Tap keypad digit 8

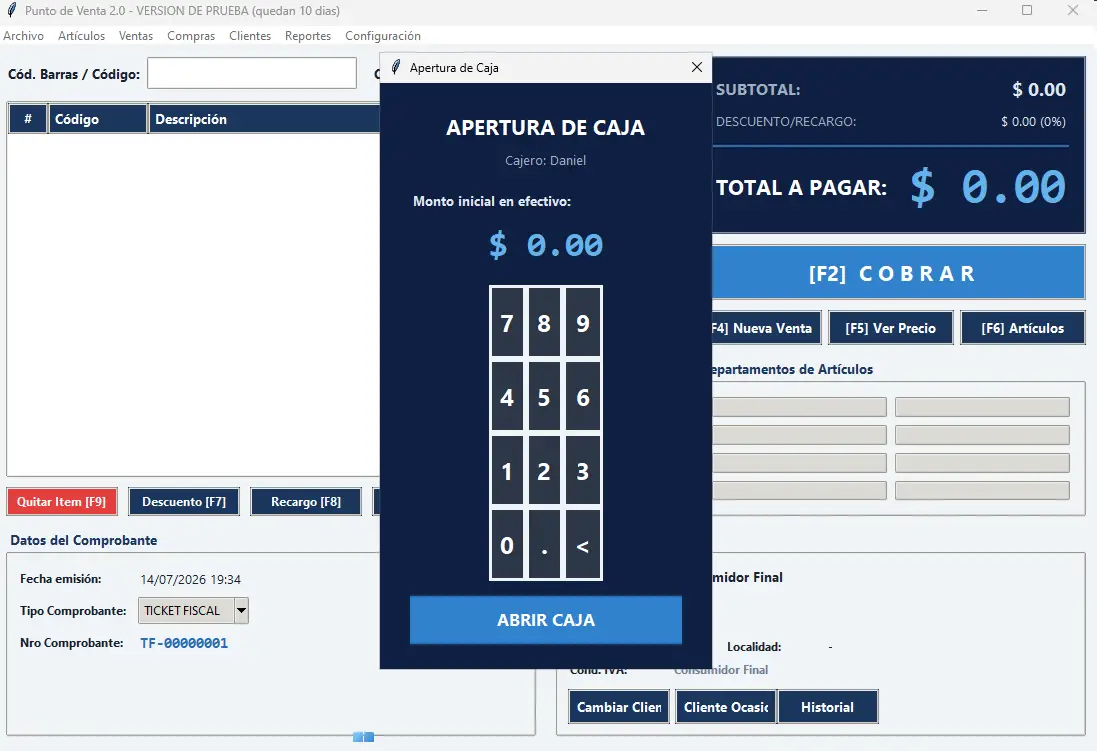(544, 323)
